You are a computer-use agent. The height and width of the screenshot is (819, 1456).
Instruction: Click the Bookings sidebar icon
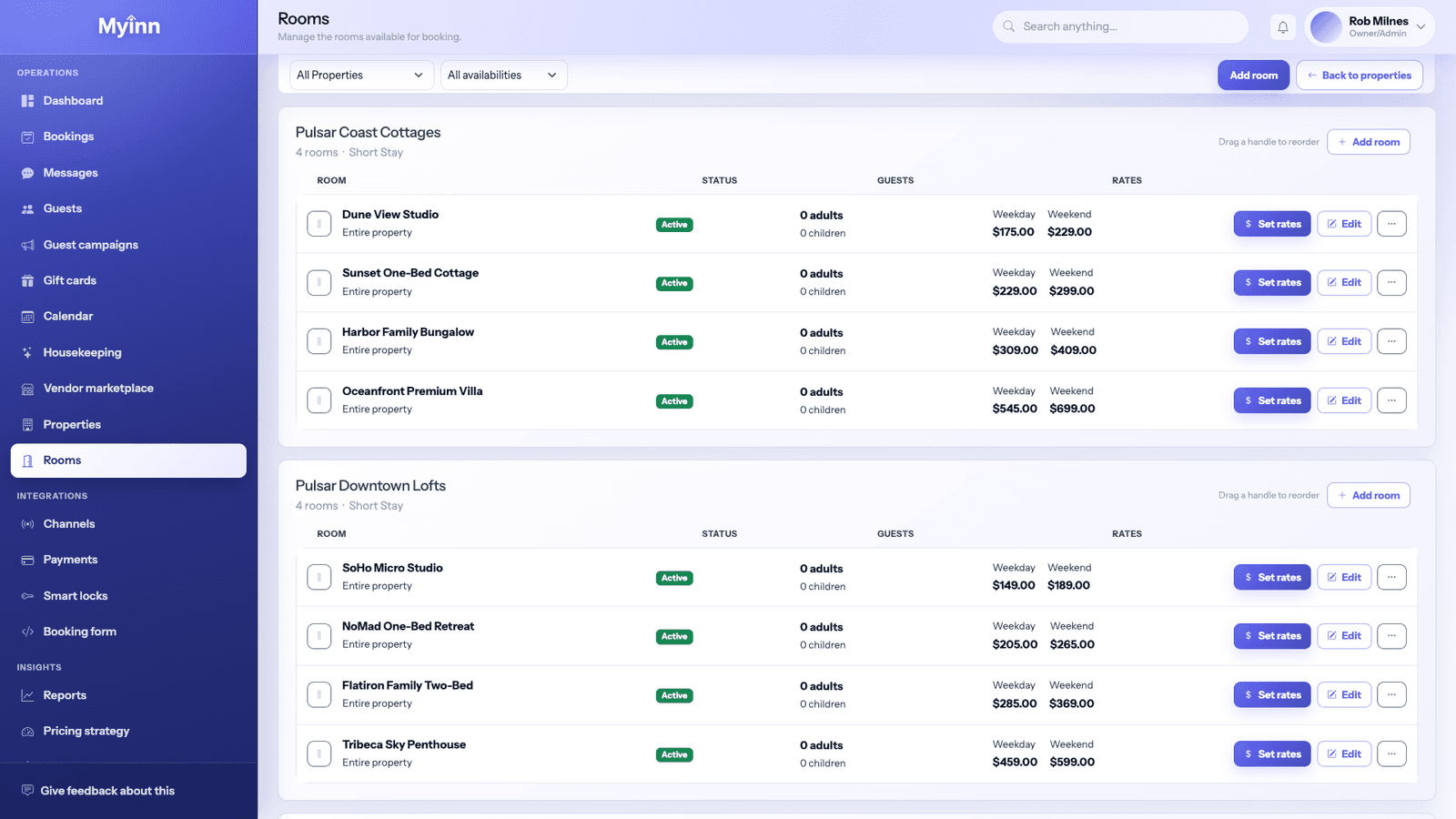click(x=27, y=136)
